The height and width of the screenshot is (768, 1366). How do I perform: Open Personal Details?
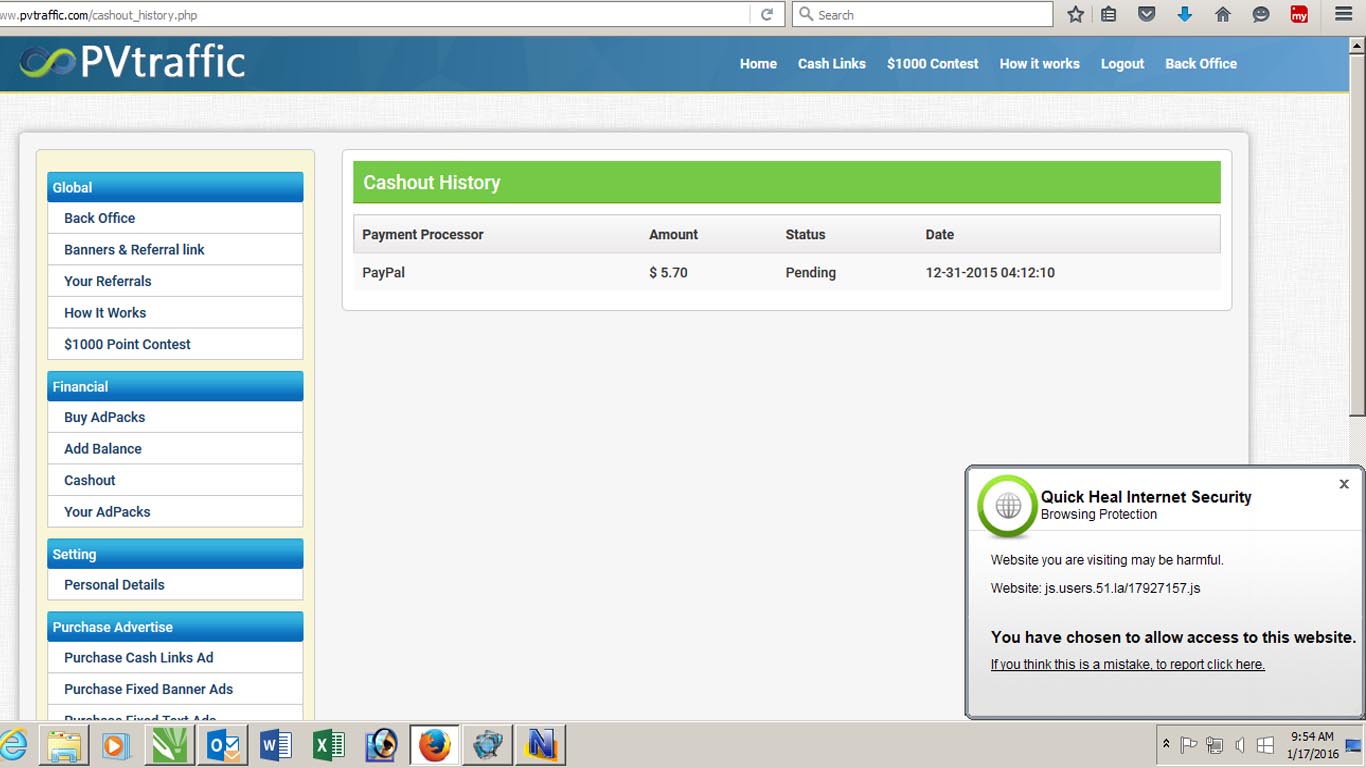(175, 585)
